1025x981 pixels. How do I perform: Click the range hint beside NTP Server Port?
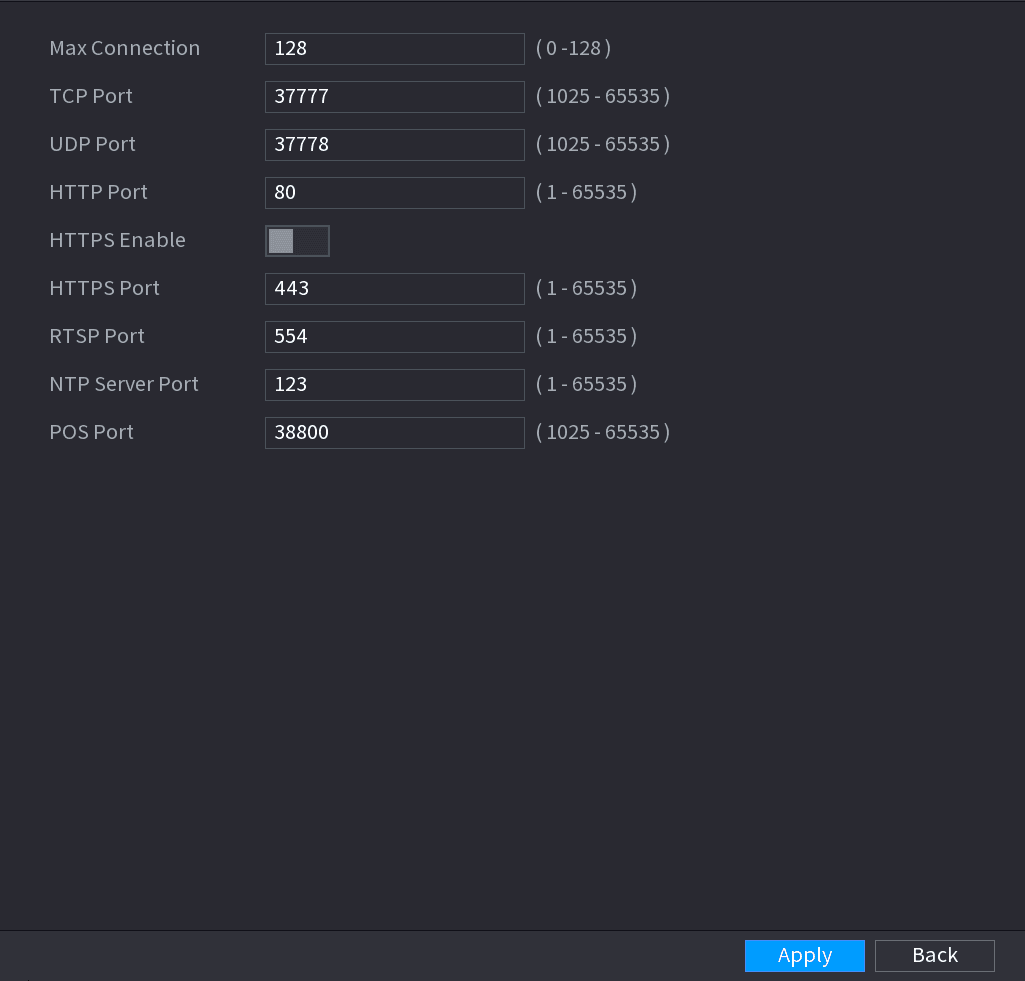tap(586, 384)
